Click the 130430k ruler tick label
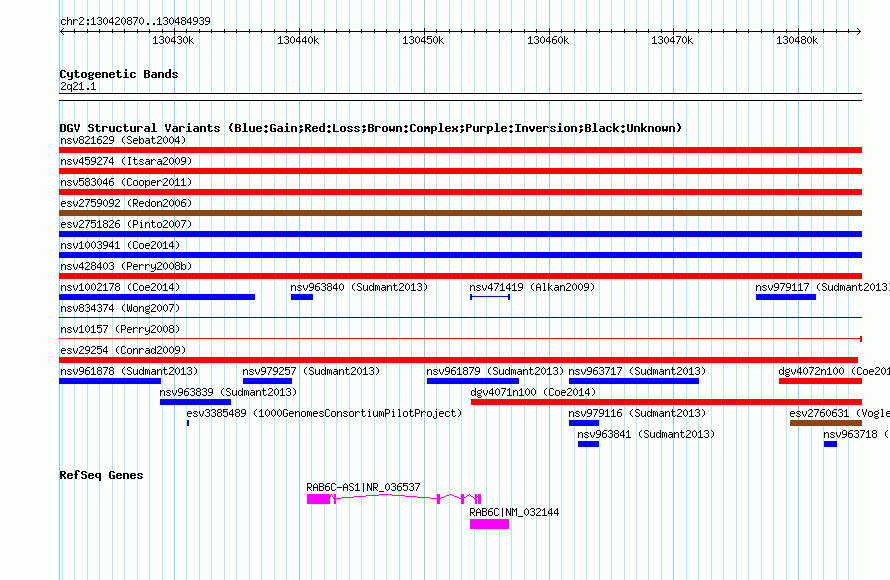 pos(173,40)
